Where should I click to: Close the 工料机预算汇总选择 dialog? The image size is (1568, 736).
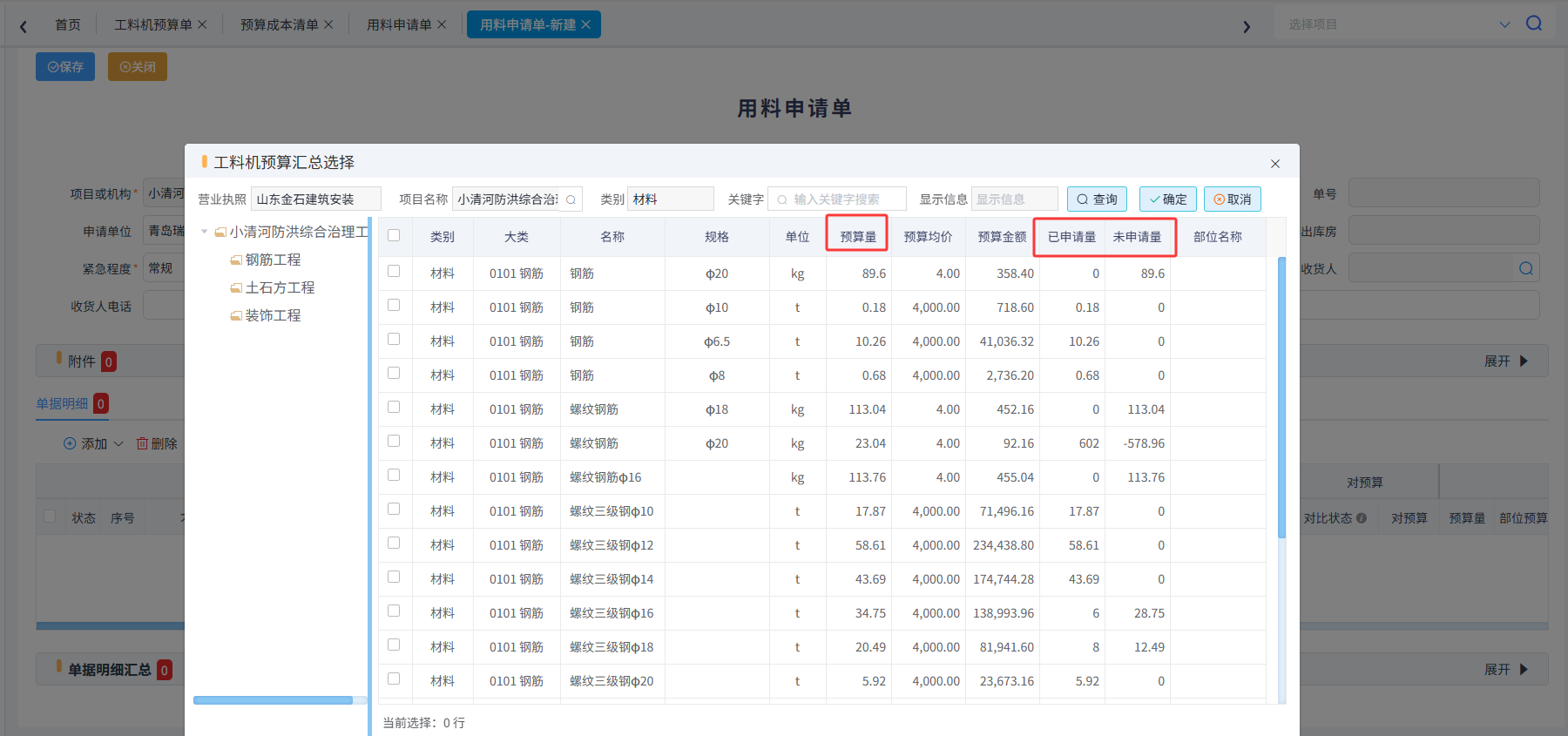1275,164
